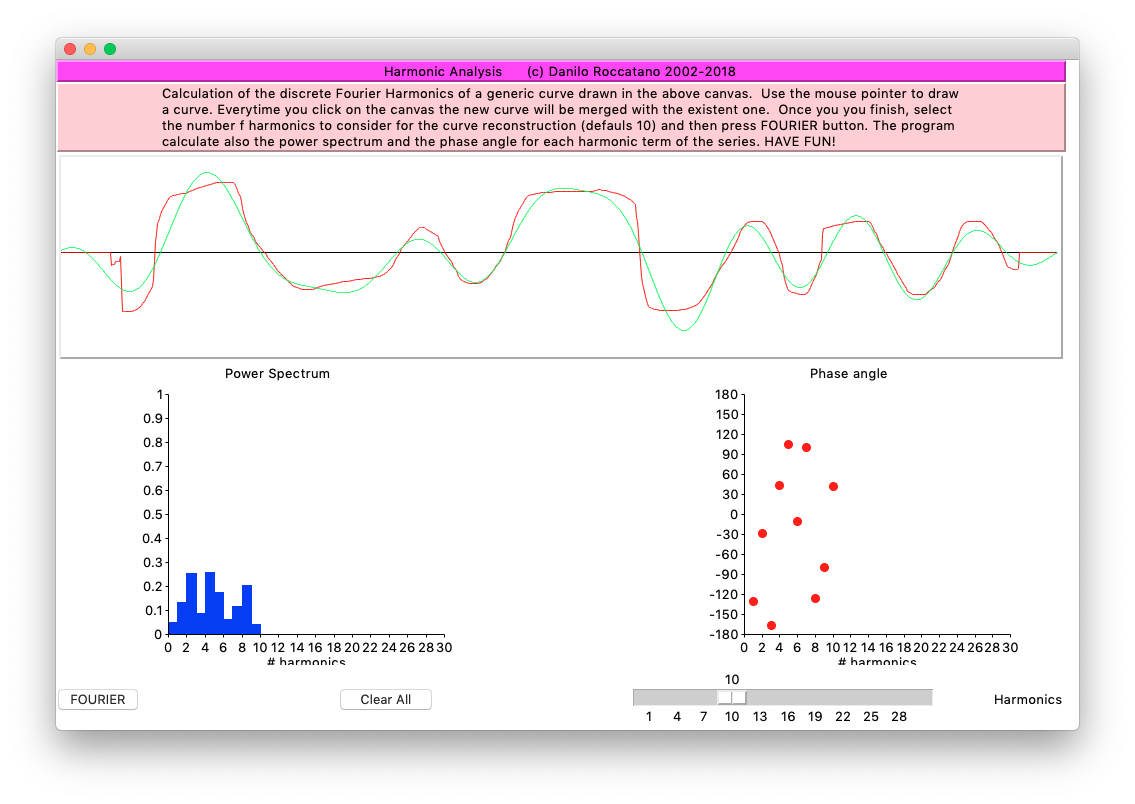This screenshot has height=804, width=1135.
Task: Click slider track above the 28 tick
Action: point(899,697)
